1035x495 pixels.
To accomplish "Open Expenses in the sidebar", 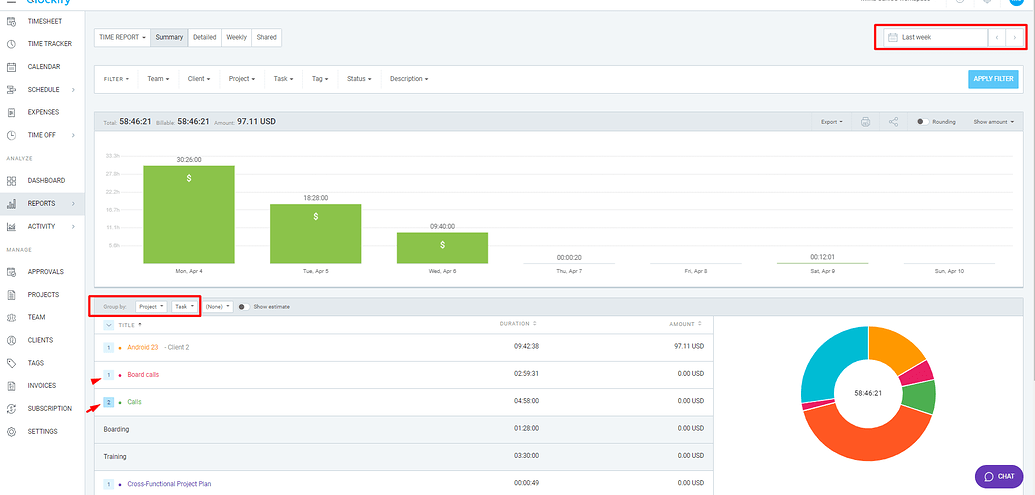I will pos(43,112).
